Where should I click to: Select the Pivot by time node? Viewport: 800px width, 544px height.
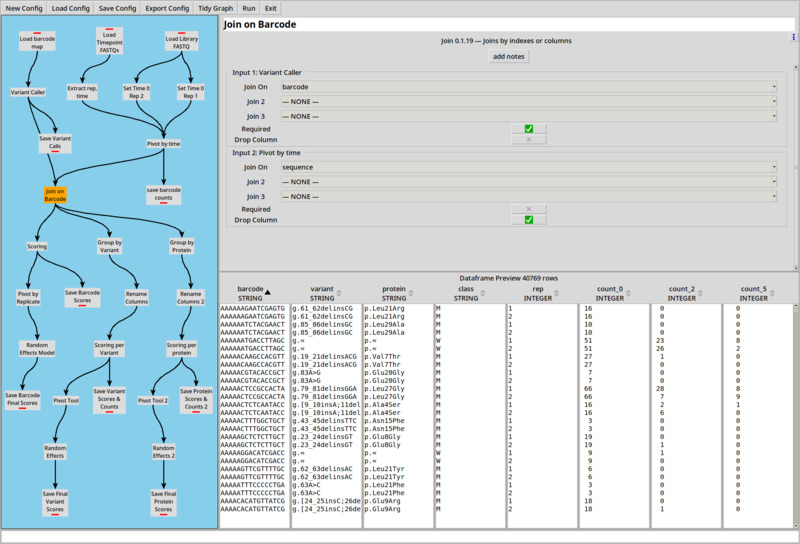(163, 144)
